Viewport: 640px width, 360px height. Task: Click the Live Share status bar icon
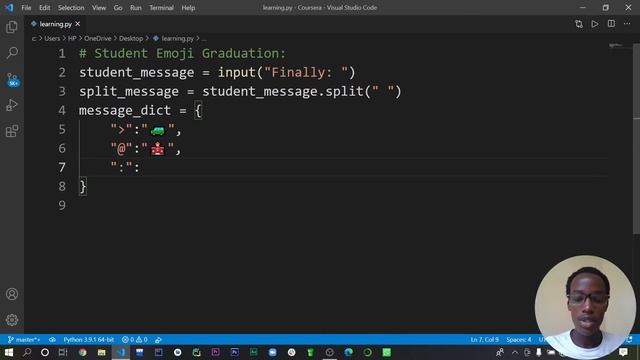pos(158,340)
